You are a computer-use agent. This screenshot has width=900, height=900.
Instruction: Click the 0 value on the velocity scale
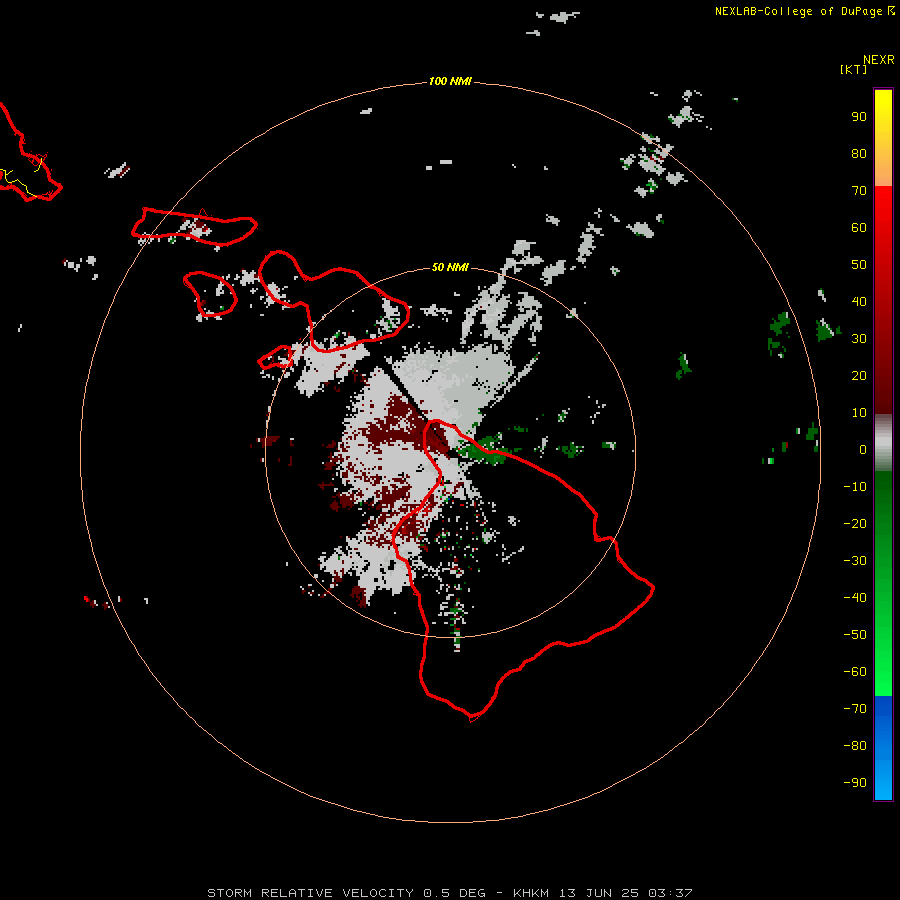click(863, 450)
